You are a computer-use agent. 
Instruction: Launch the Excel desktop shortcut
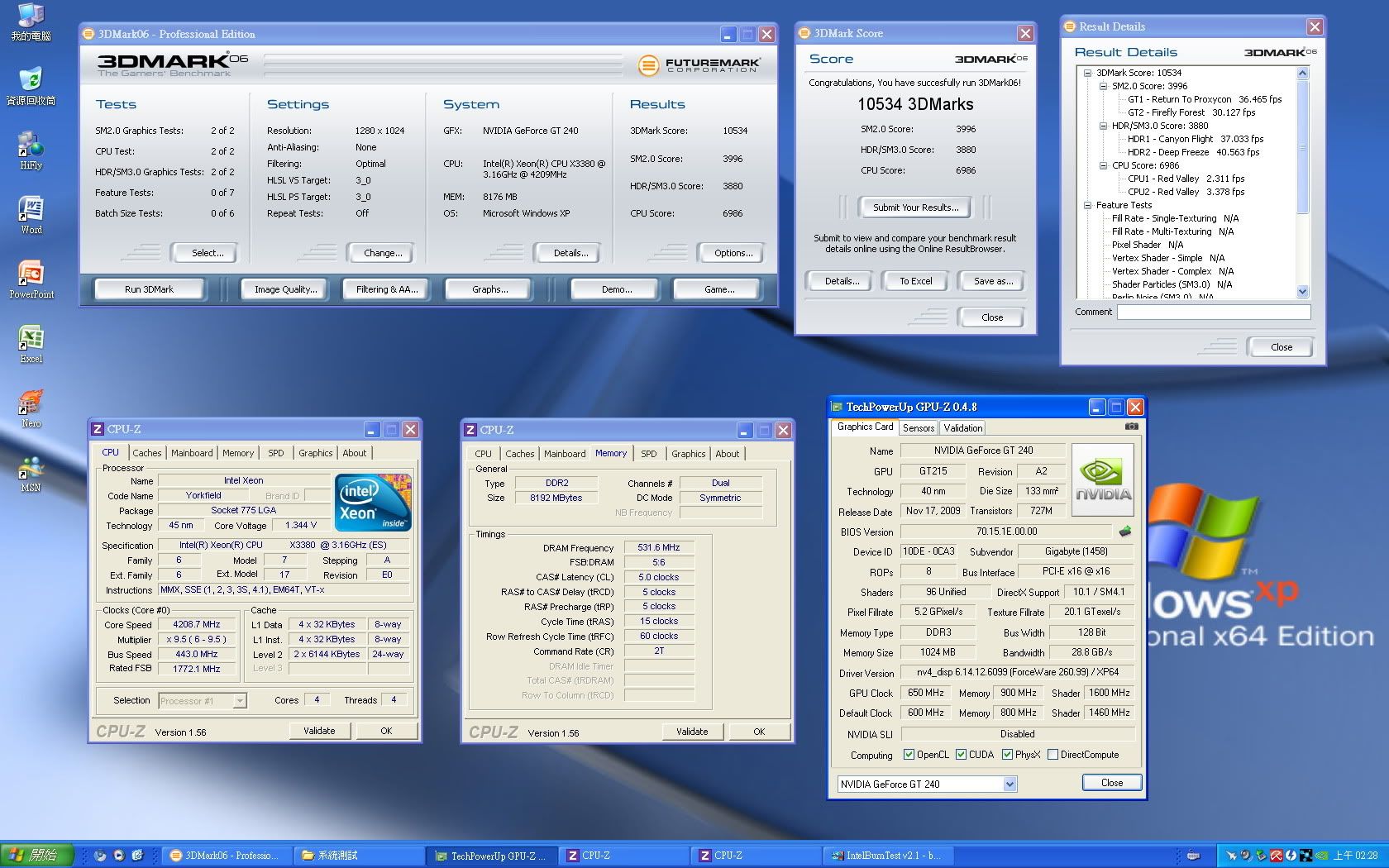[31, 344]
